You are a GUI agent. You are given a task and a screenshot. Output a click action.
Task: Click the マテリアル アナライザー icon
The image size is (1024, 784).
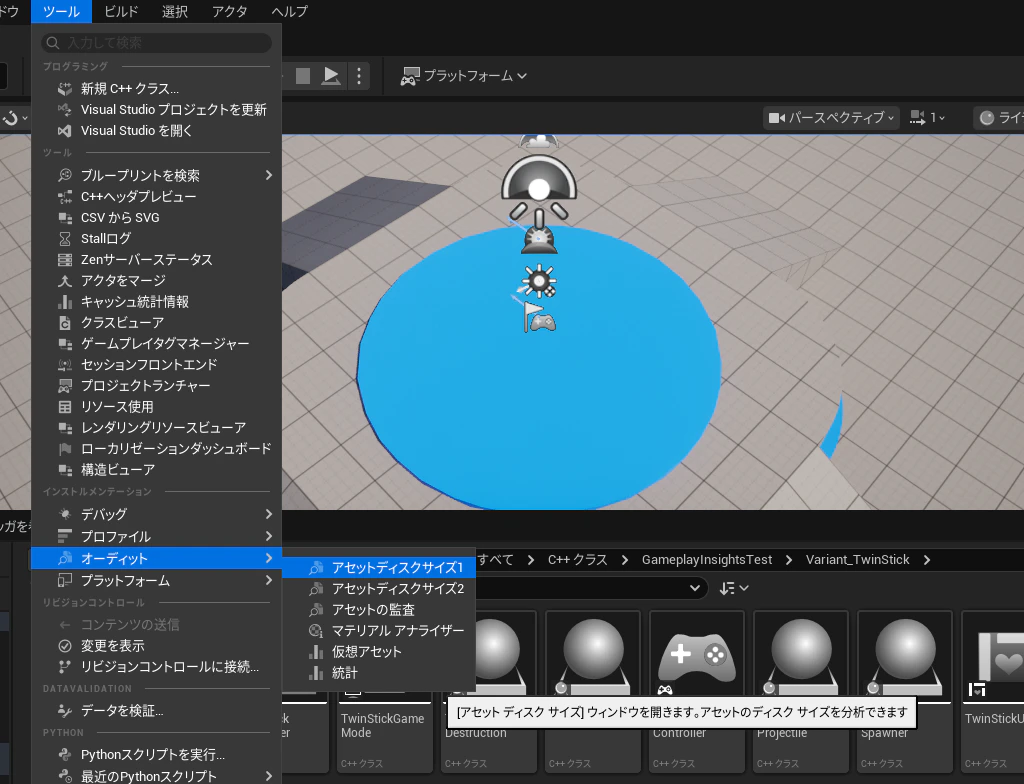316,630
